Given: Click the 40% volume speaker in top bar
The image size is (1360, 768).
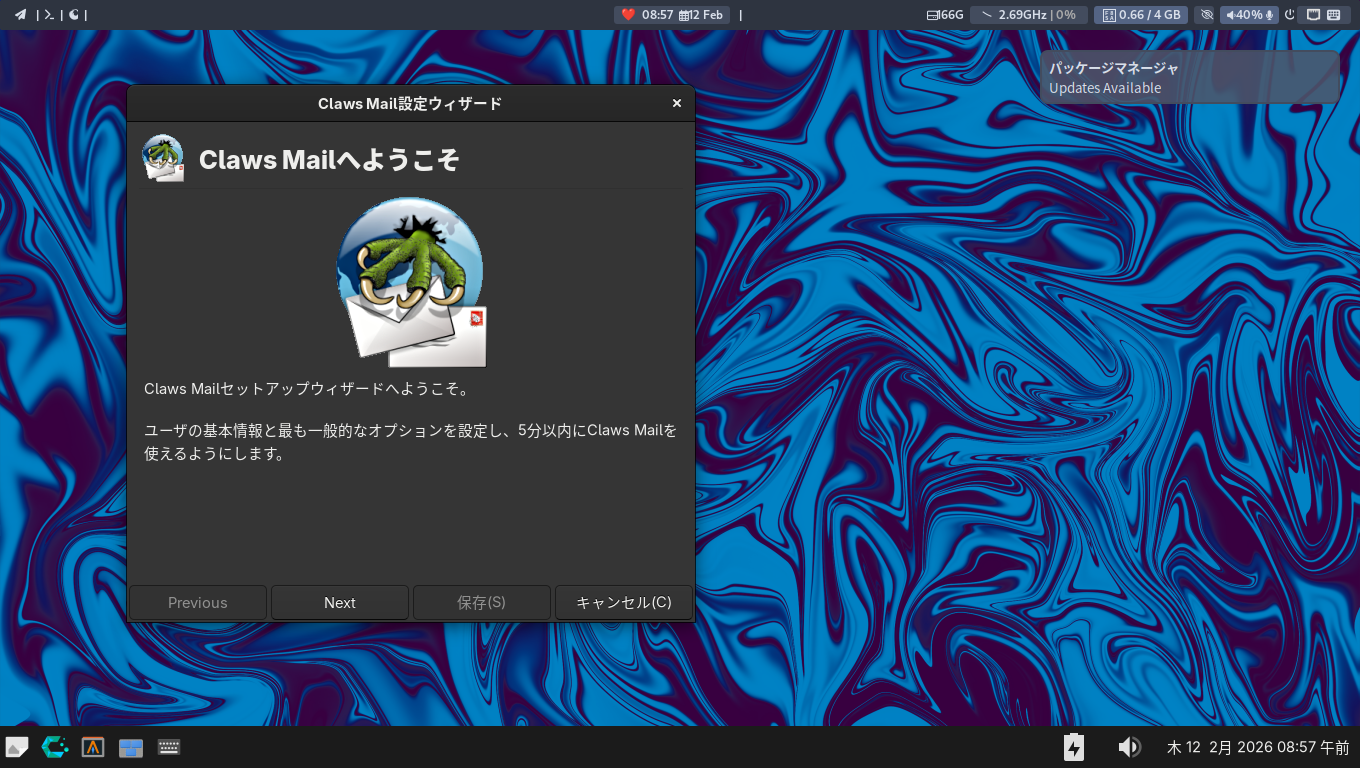Looking at the screenshot, I should pos(1243,15).
